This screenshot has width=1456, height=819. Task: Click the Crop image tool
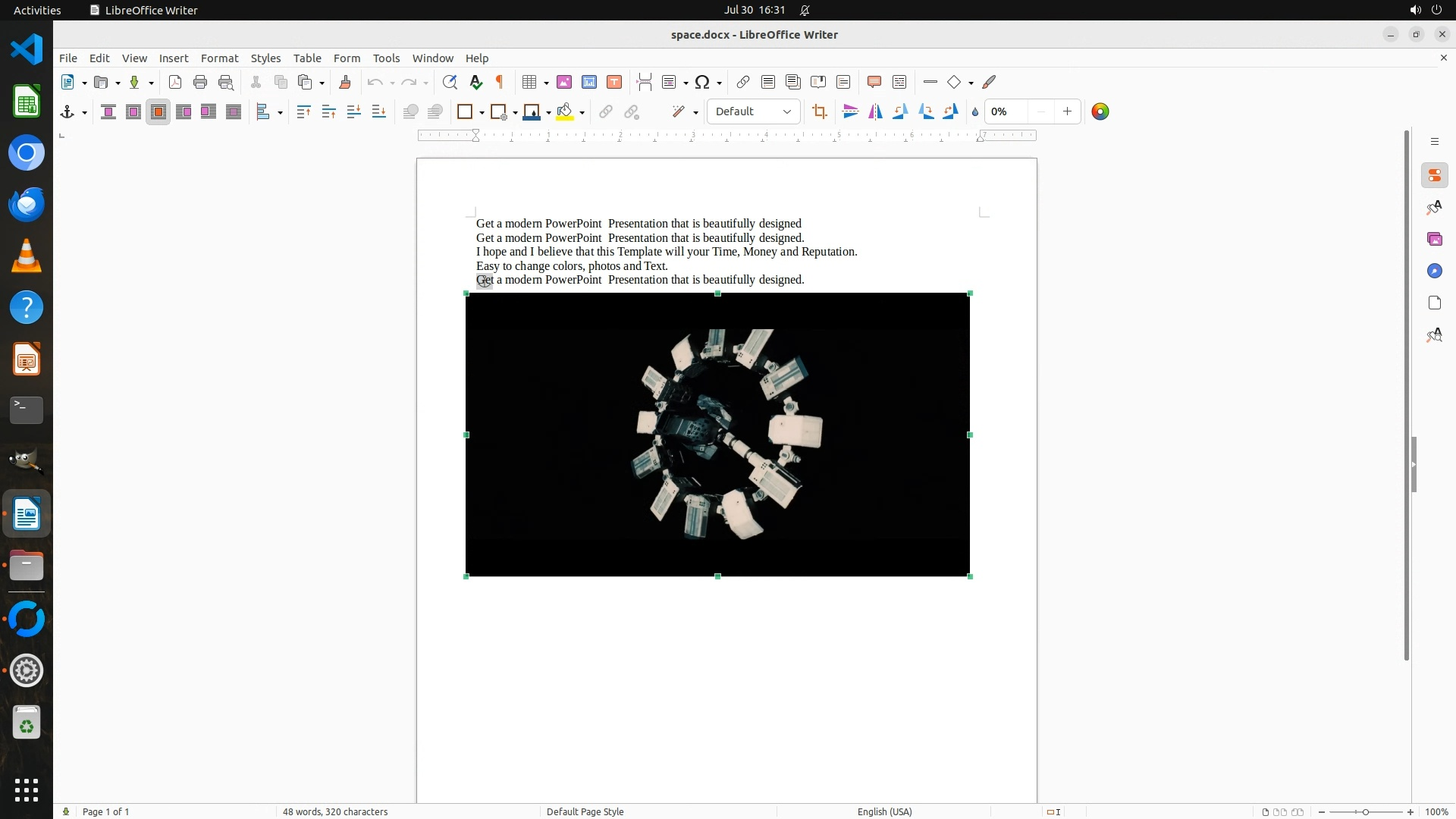[819, 112]
